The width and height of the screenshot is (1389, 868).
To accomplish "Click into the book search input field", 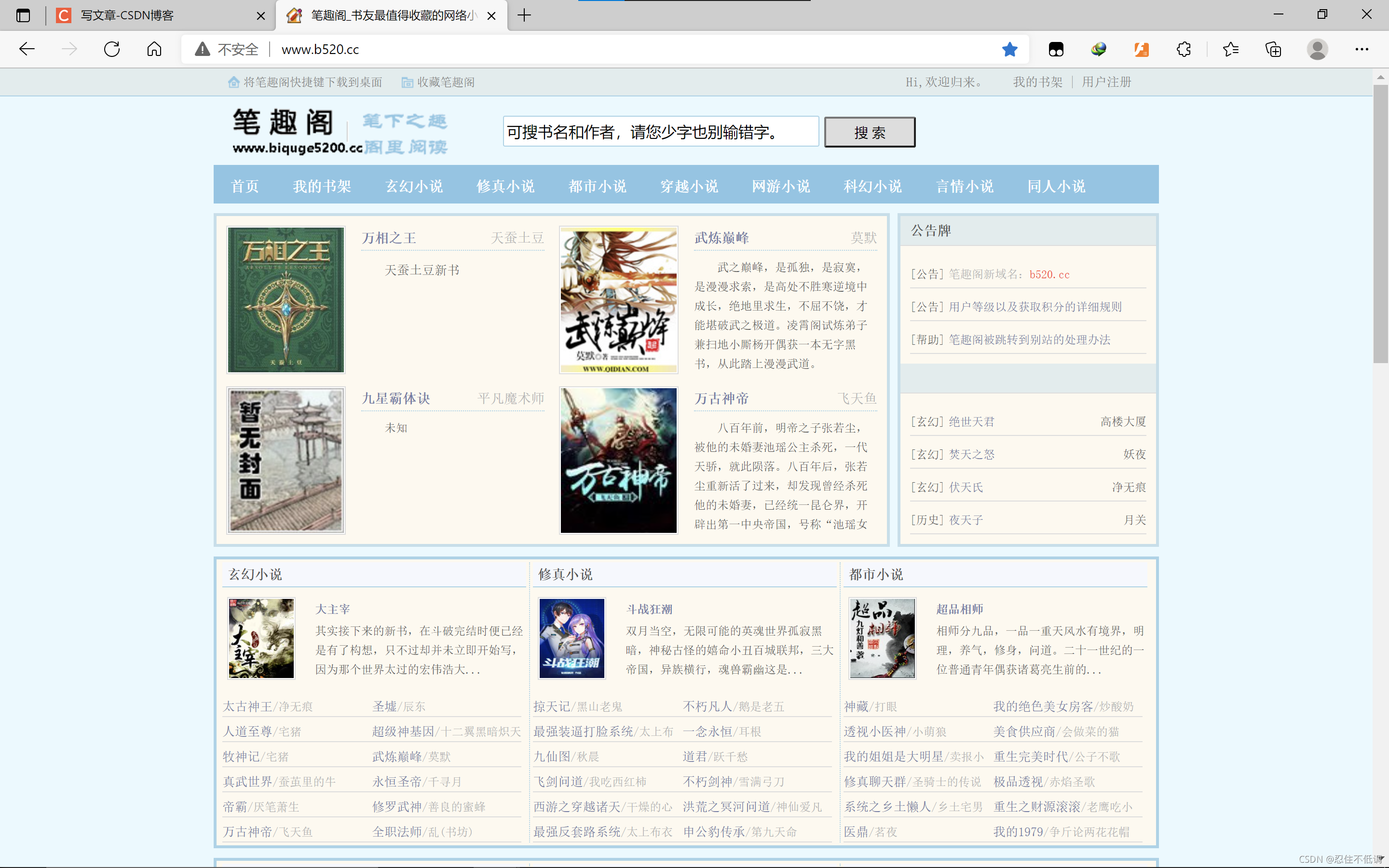I will (x=660, y=132).
